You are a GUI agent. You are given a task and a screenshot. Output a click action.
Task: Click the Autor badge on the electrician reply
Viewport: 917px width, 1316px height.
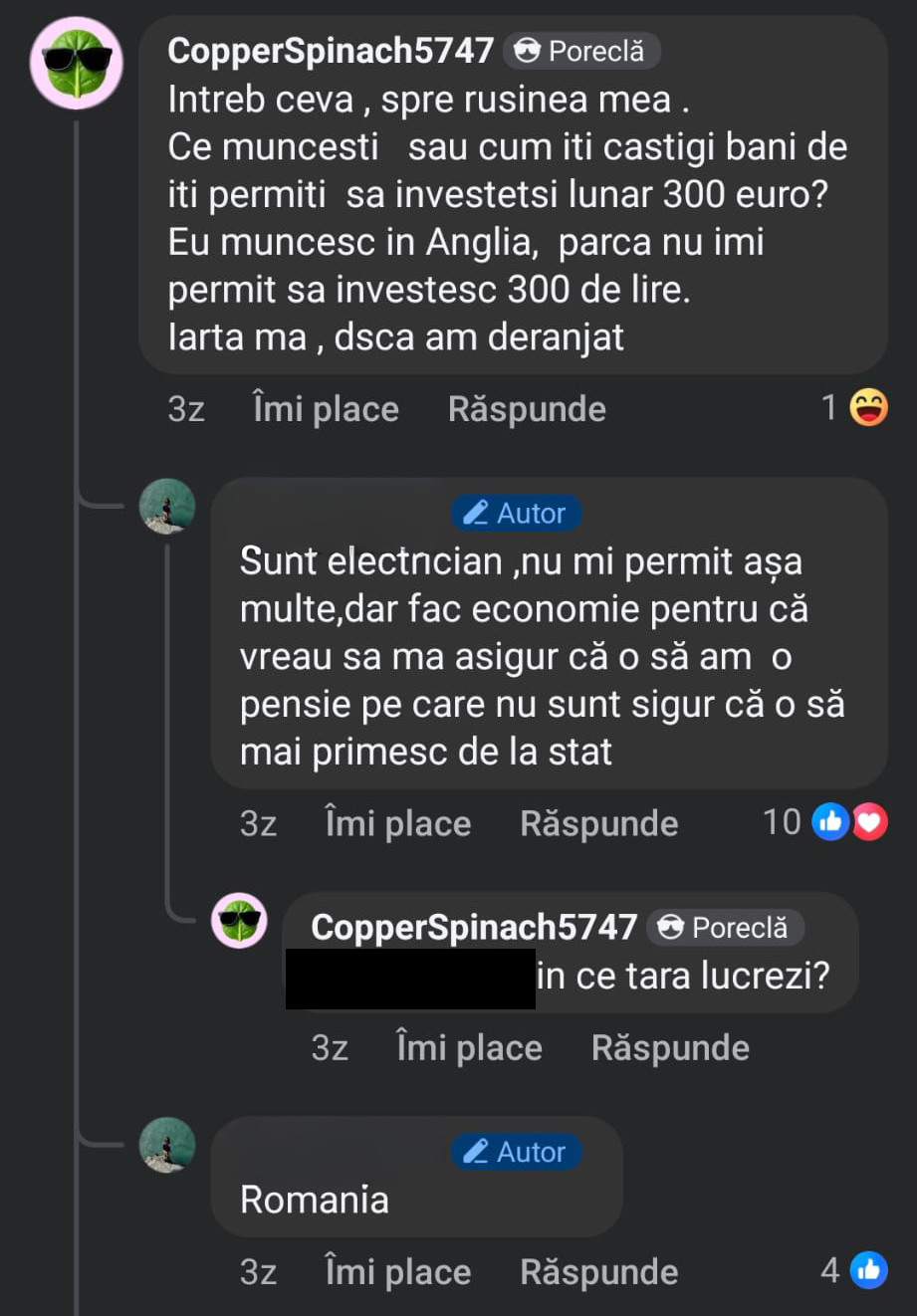[516, 513]
